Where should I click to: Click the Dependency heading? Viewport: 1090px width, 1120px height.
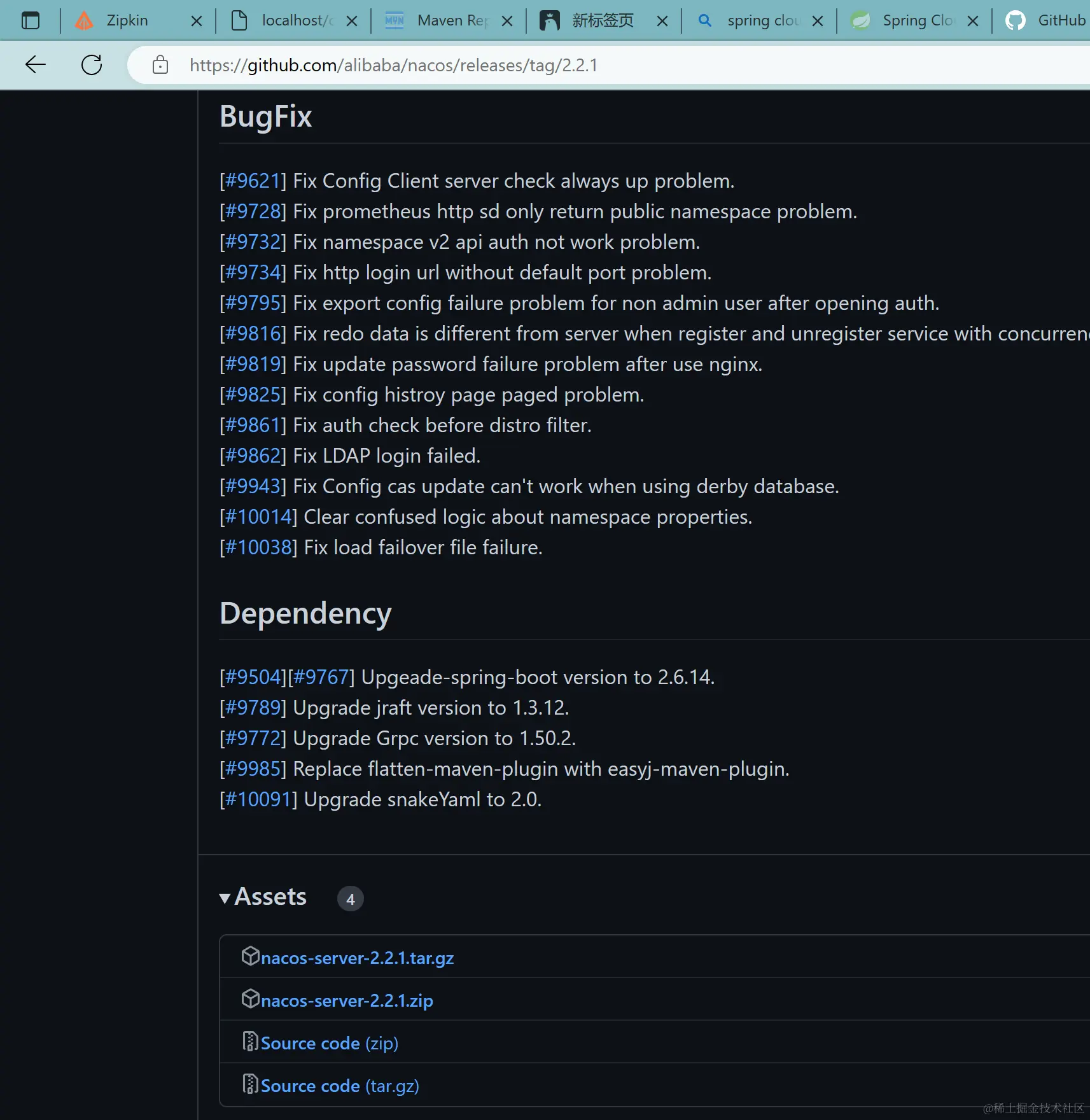pos(305,614)
